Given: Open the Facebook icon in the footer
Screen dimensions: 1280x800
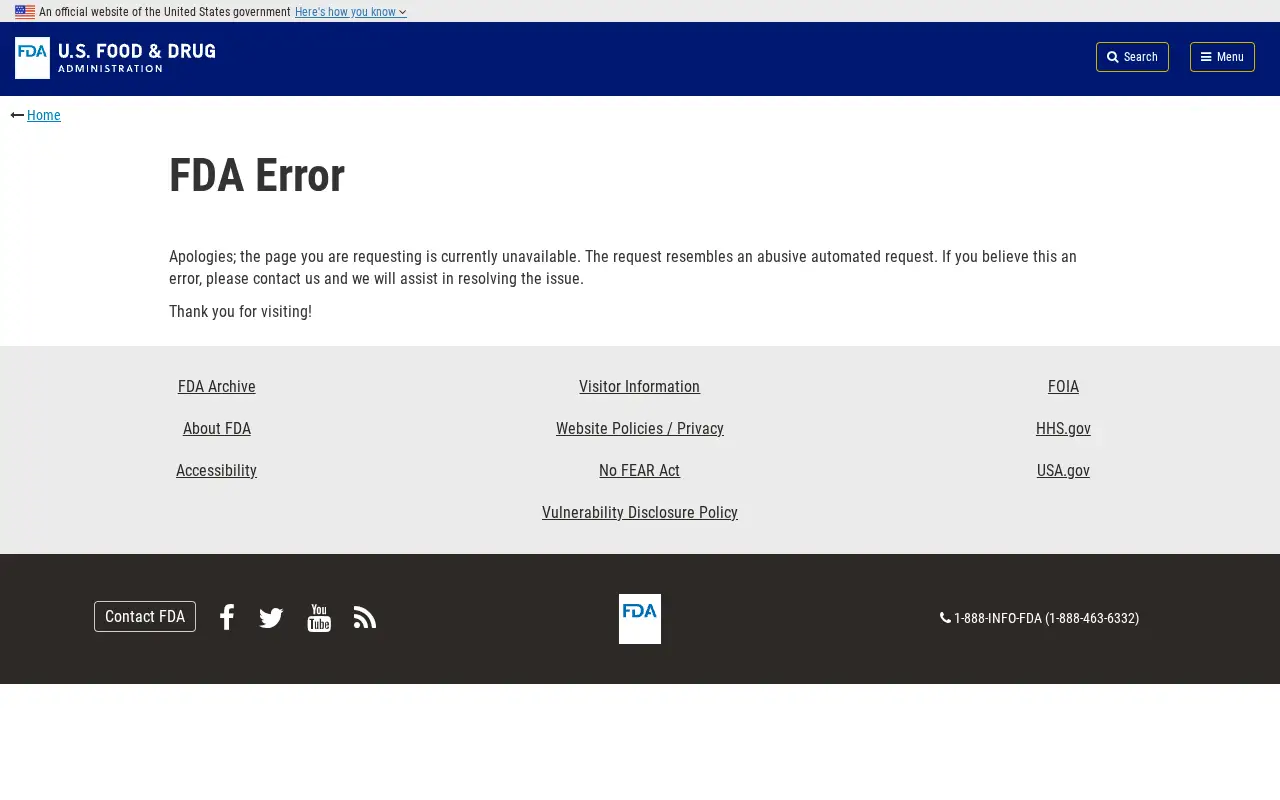Looking at the screenshot, I should click(x=227, y=617).
